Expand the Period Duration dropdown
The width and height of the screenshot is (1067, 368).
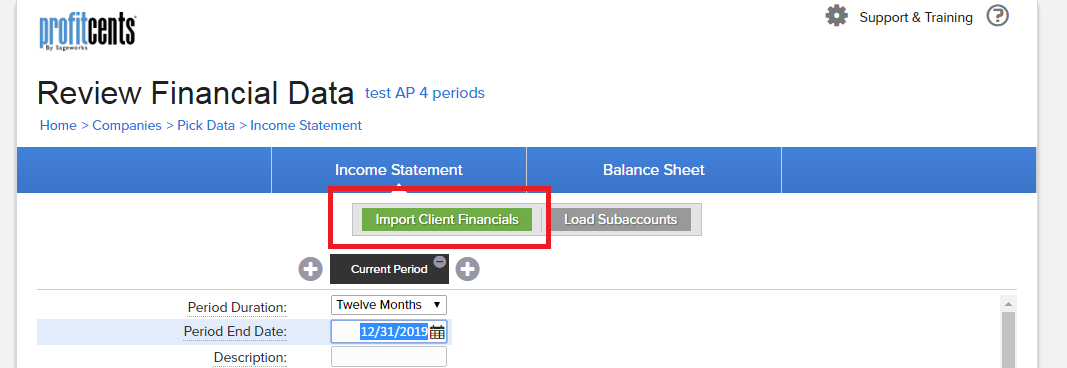[389, 305]
